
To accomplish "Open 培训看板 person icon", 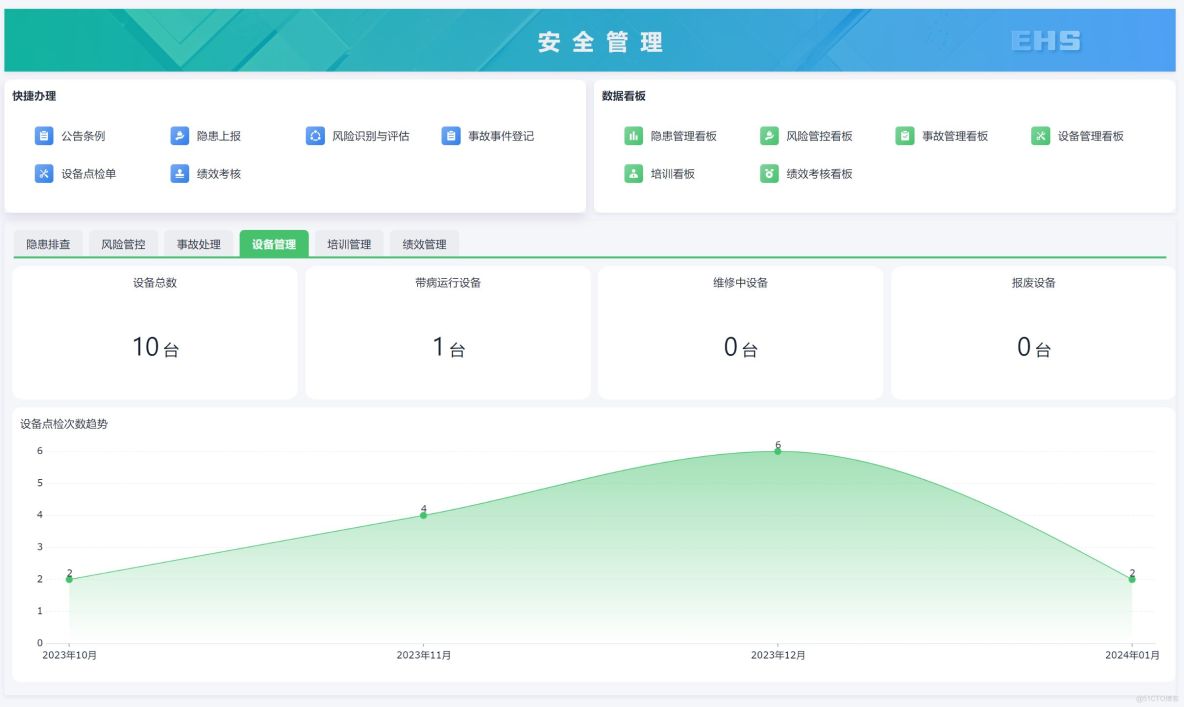I will (634, 173).
